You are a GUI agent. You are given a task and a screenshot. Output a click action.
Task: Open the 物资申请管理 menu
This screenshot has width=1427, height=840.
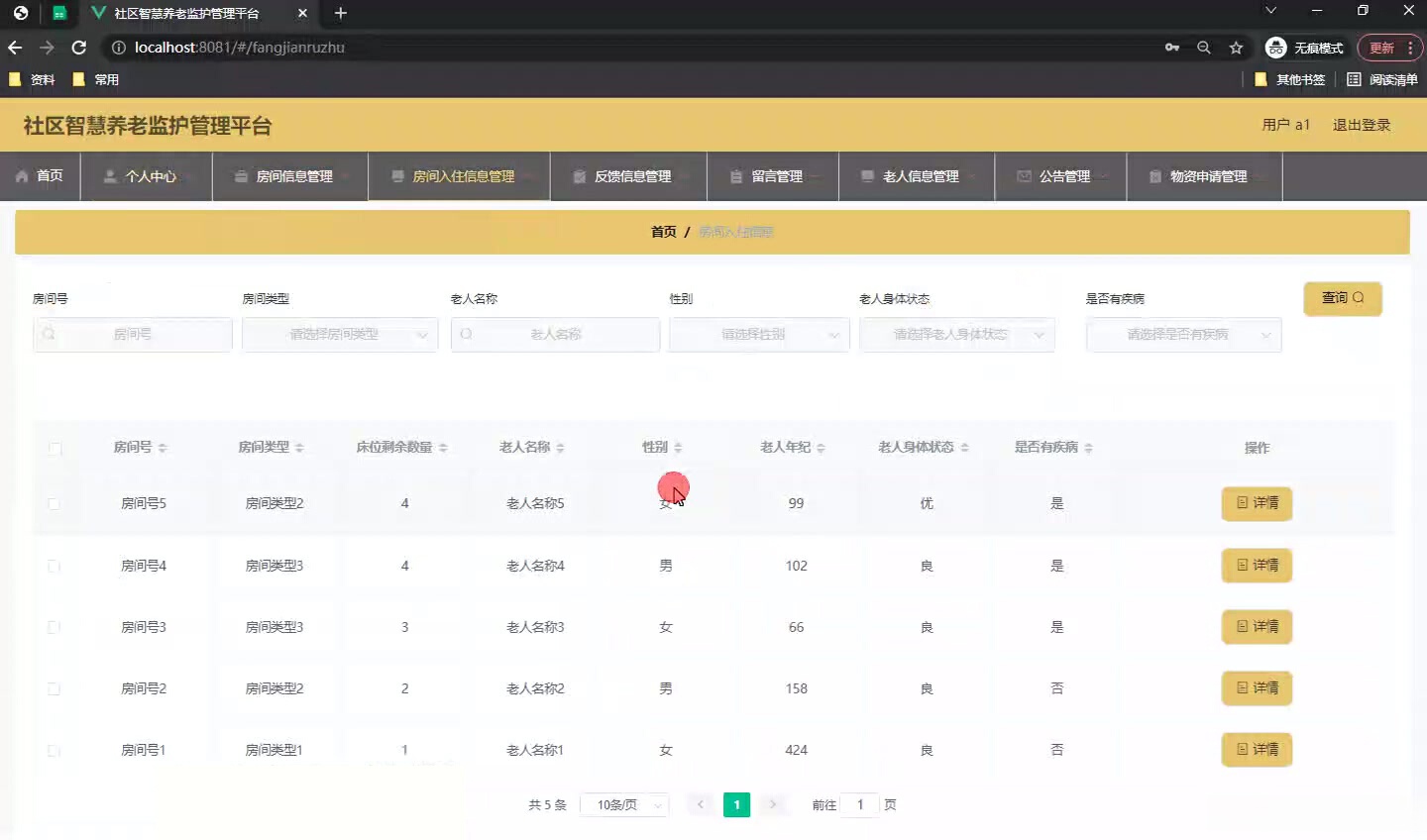[x=1205, y=176]
